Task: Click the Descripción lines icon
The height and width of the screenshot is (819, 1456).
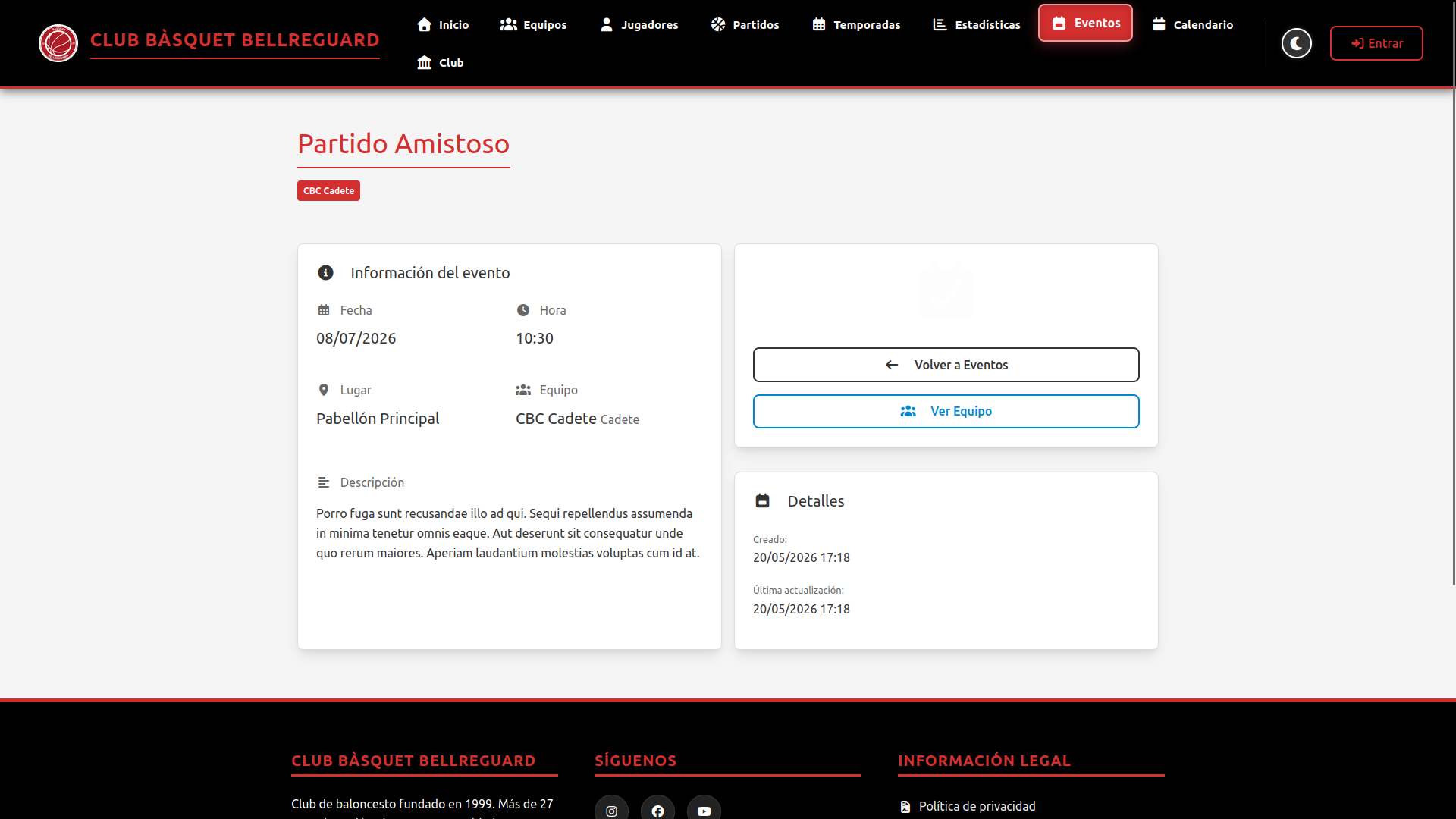Action: 324,482
